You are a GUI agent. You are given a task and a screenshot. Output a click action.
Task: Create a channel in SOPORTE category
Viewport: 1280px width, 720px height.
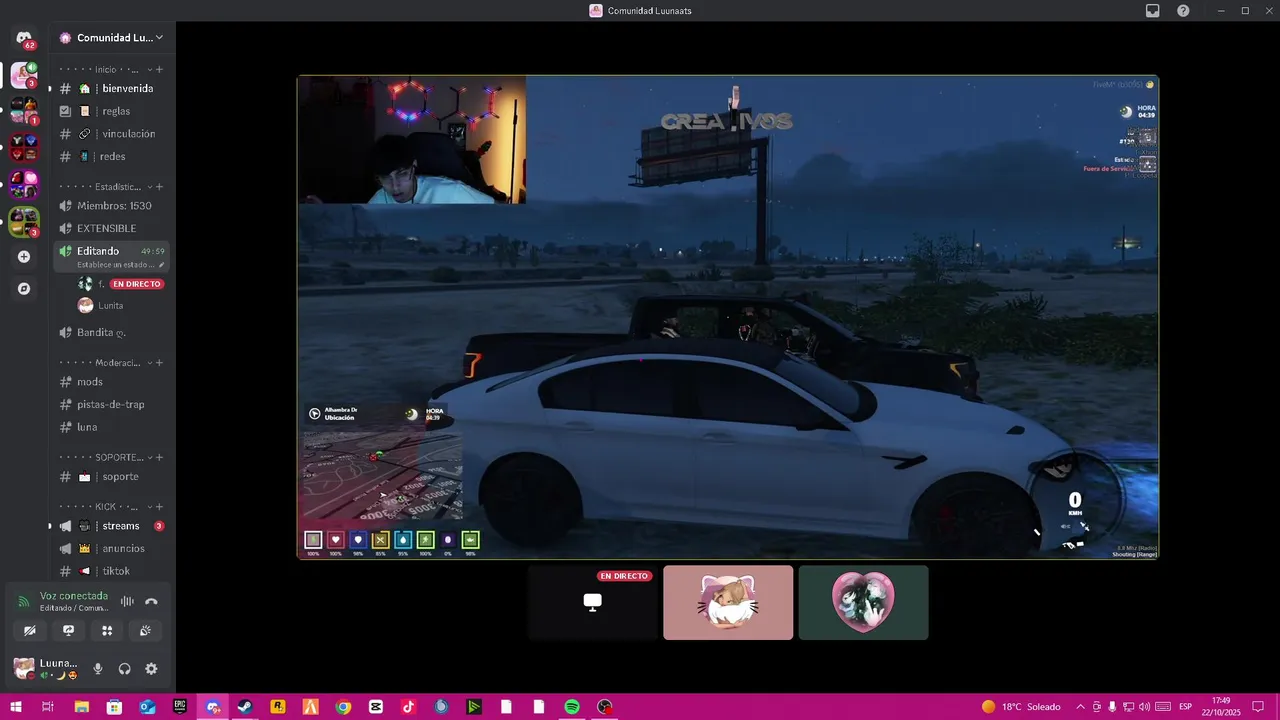(x=160, y=457)
